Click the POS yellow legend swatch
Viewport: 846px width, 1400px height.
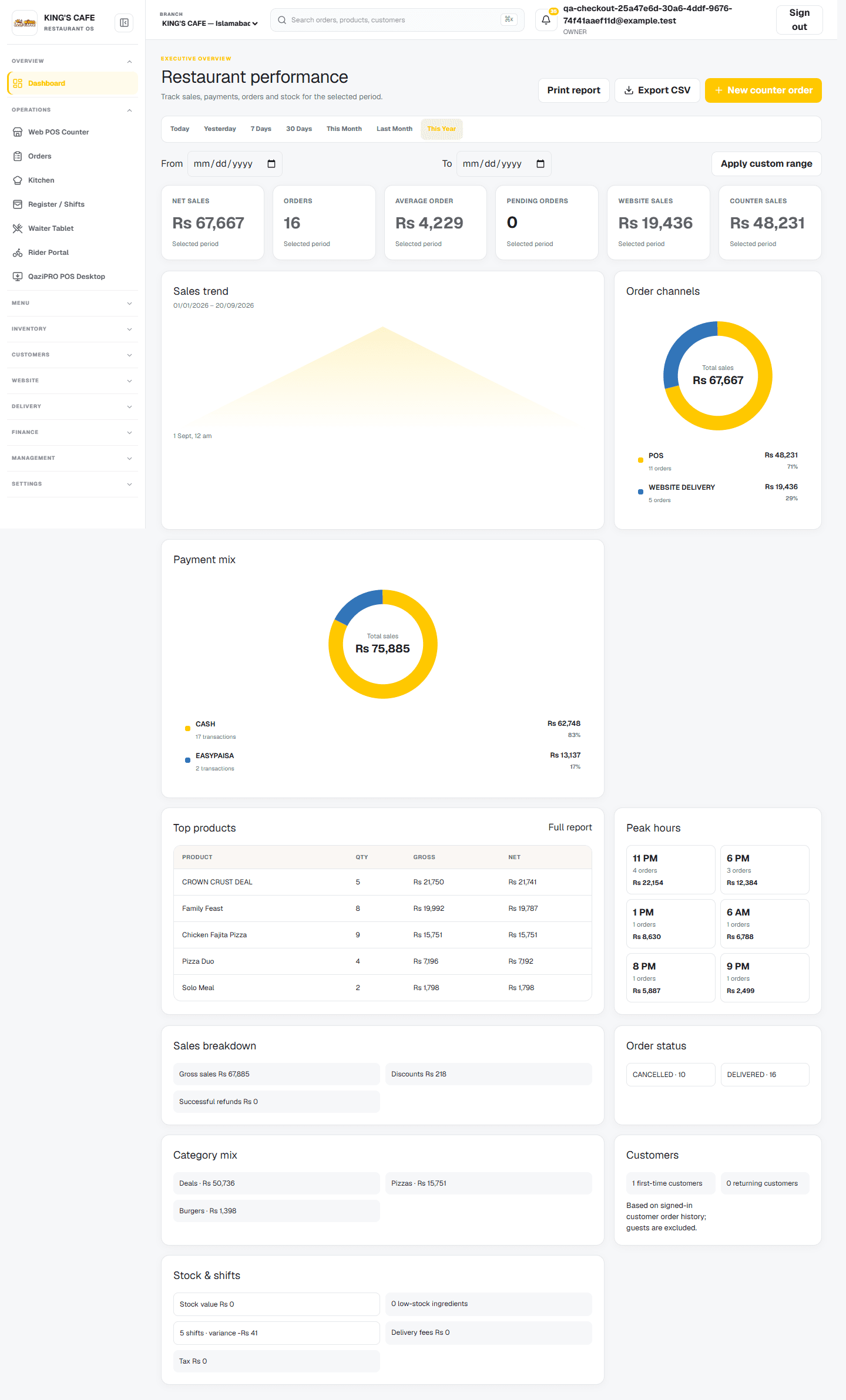640,460
